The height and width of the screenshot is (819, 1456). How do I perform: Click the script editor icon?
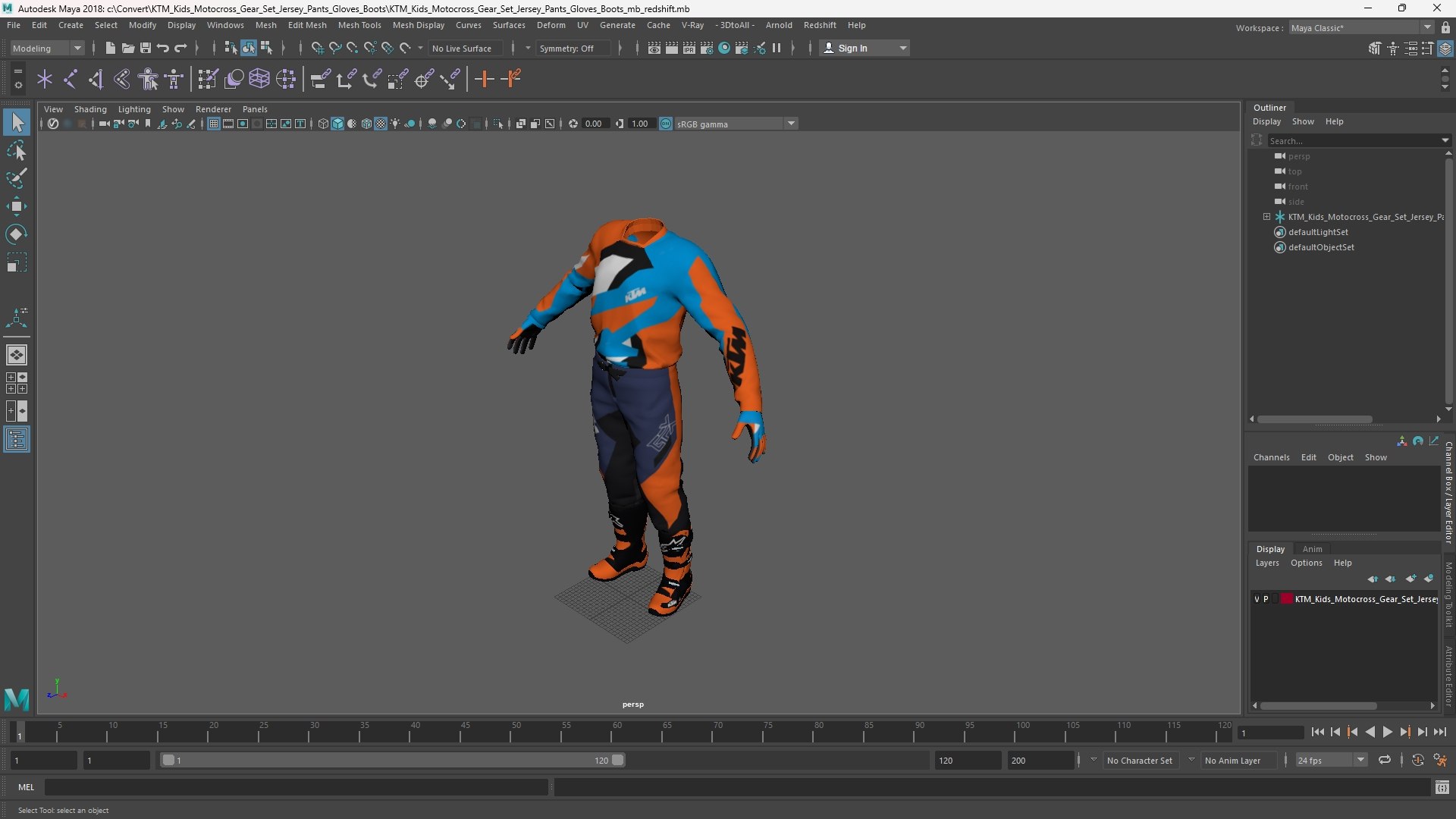coord(1442,788)
